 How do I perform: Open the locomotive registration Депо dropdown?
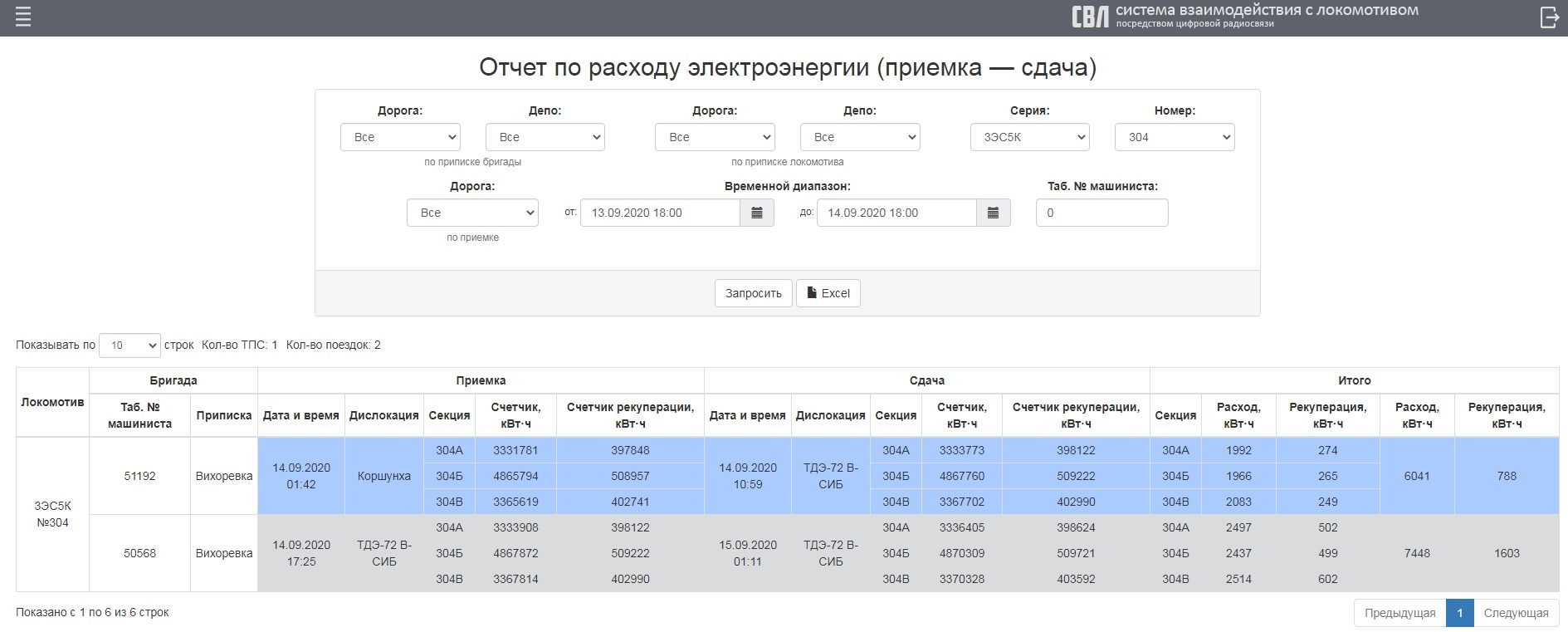[859, 138]
